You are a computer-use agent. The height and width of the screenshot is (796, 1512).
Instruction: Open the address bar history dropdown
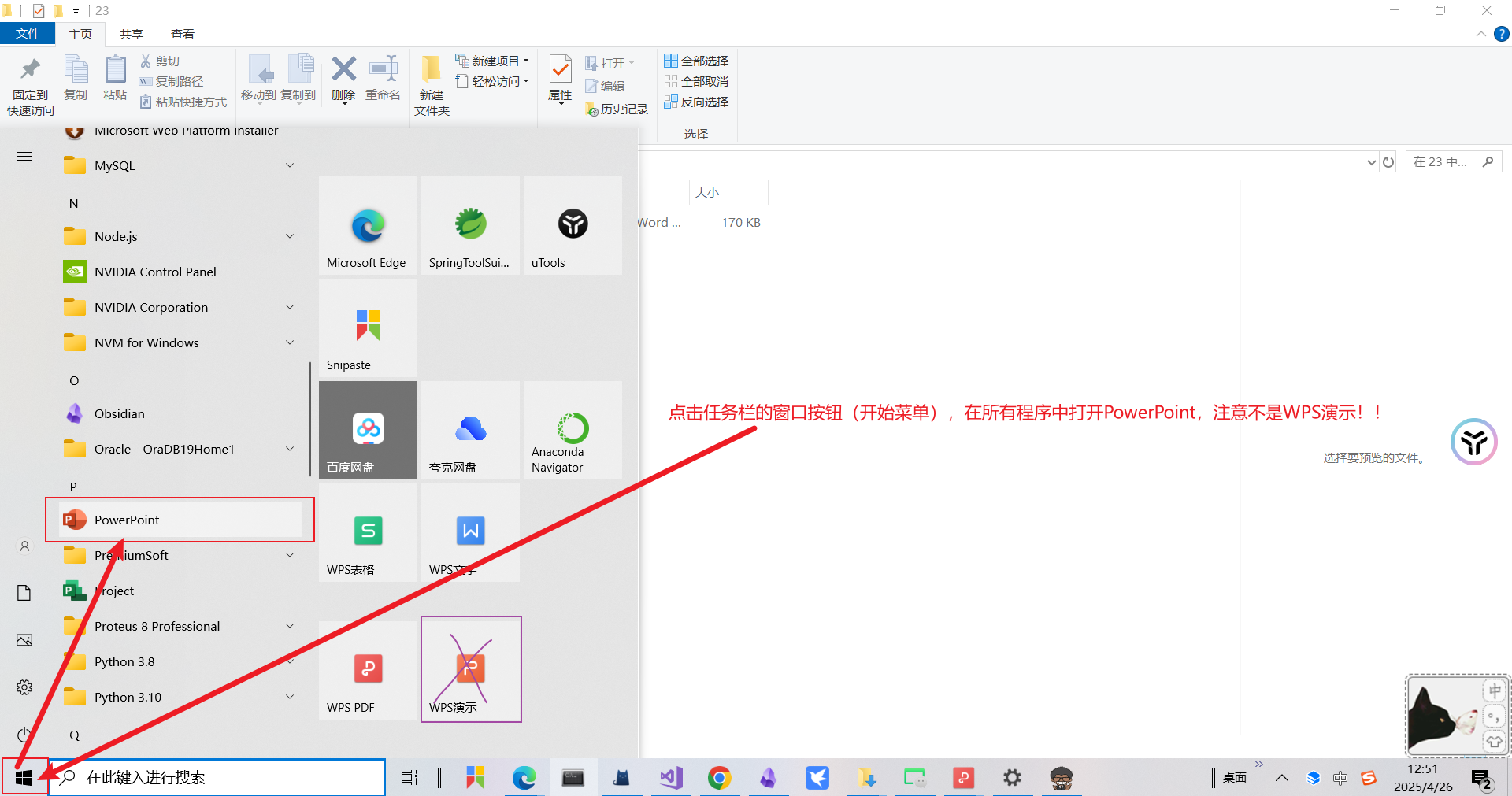1372,162
